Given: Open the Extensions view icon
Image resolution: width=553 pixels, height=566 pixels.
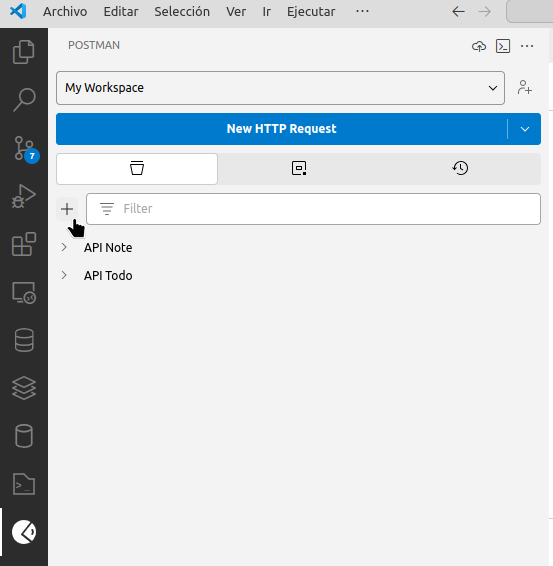Looking at the screenshot, I should [24, 244].
